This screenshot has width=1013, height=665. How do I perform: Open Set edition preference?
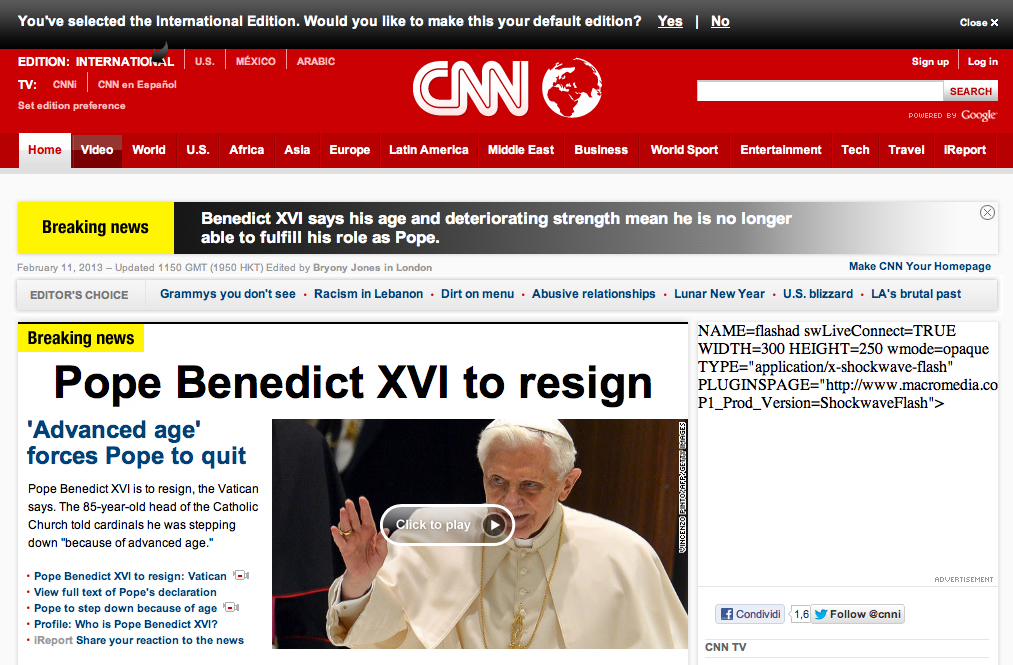click(x=72, y=105)
